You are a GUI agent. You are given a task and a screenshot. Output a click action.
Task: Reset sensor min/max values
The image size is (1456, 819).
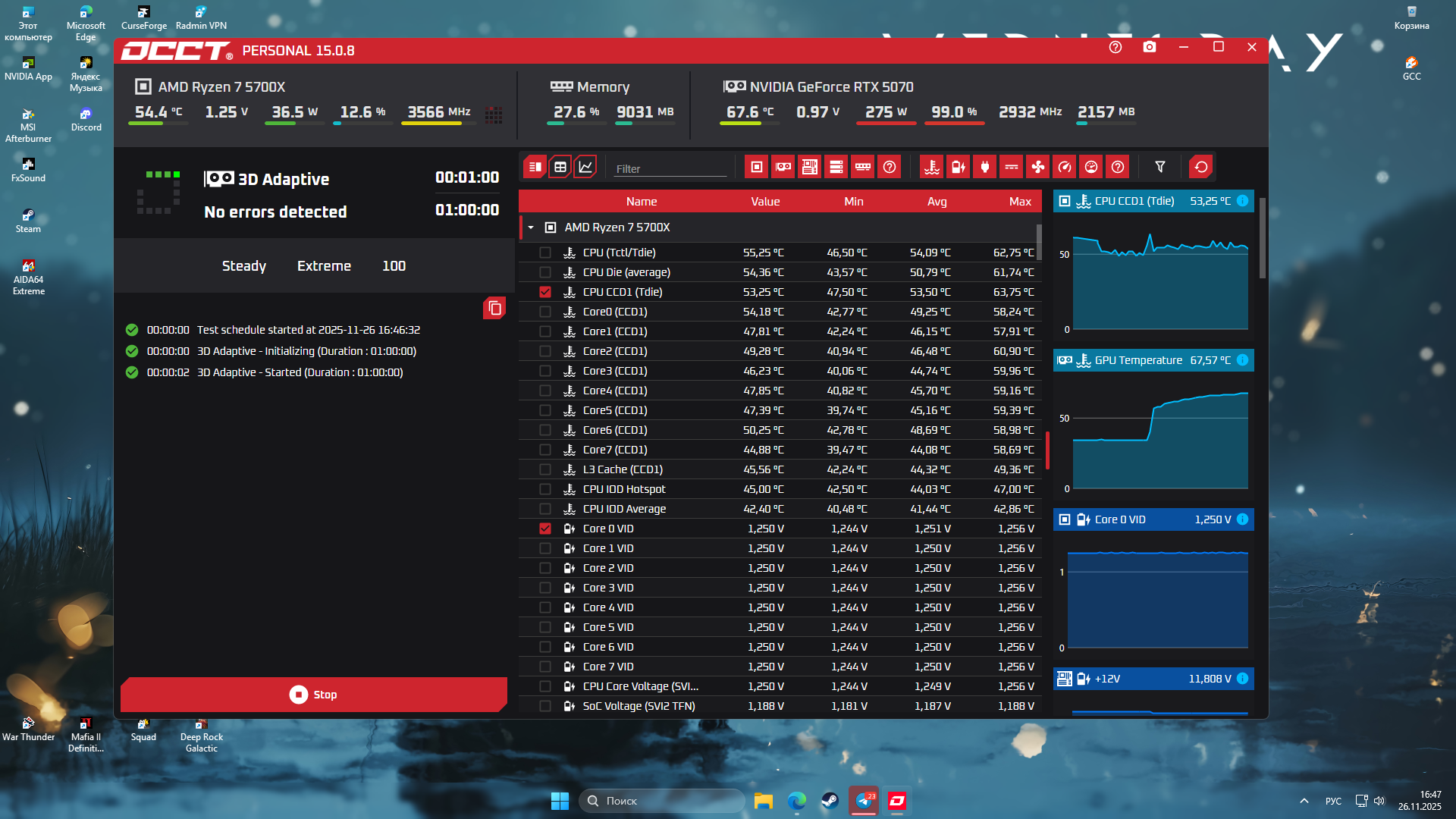[x=1200, y=167]
